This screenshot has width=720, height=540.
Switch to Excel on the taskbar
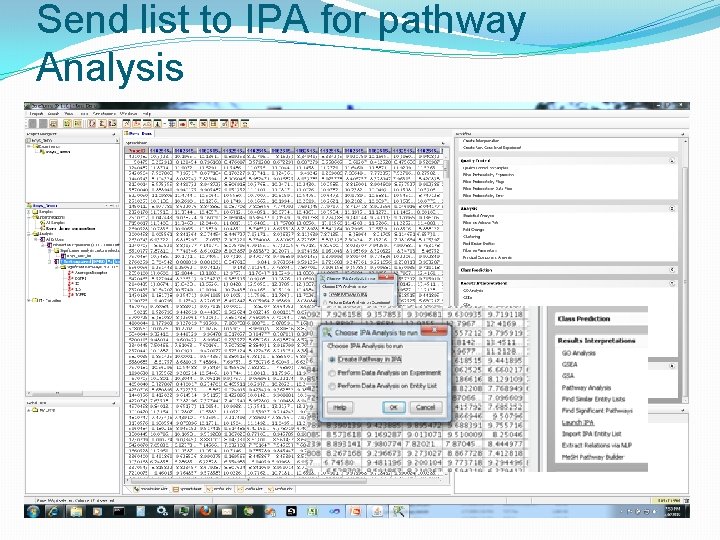click(x=313, y=511)
